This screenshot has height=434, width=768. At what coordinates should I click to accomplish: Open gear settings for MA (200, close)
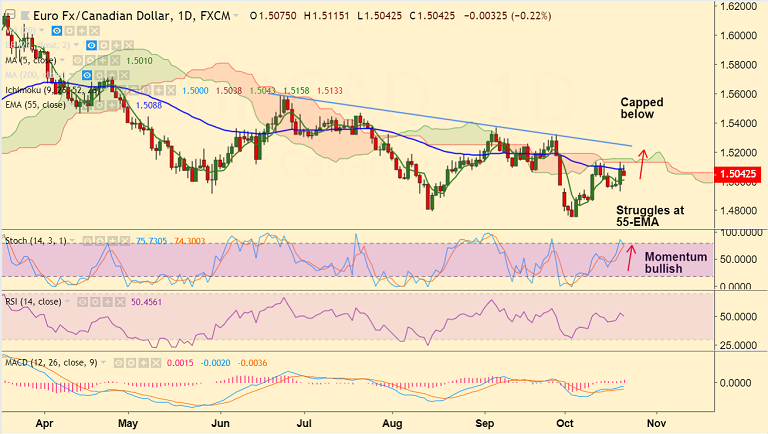(99, 75)
